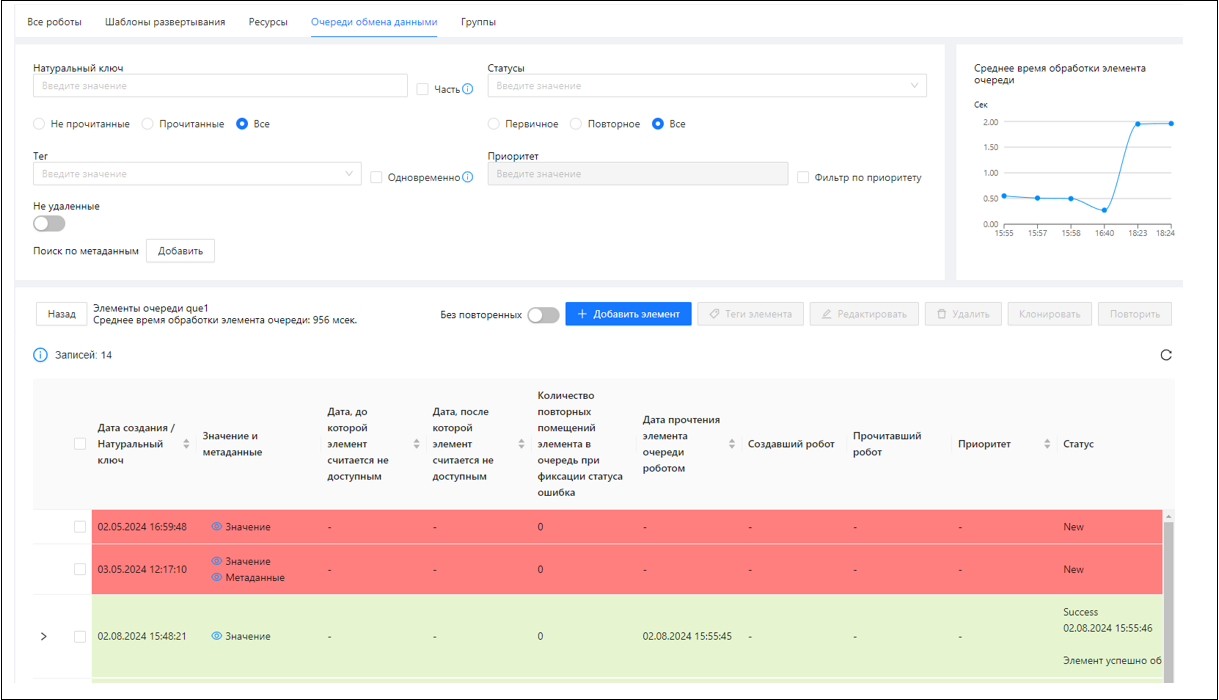Click the info icon next to Часть

click(x=468, y=90)
